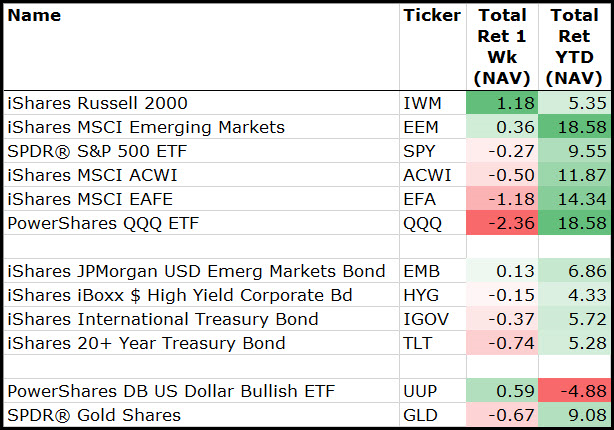This screenshot has height=430, width=614.
Task: Select the Total Ret YTD header
Action: click(x=575, y=46)
